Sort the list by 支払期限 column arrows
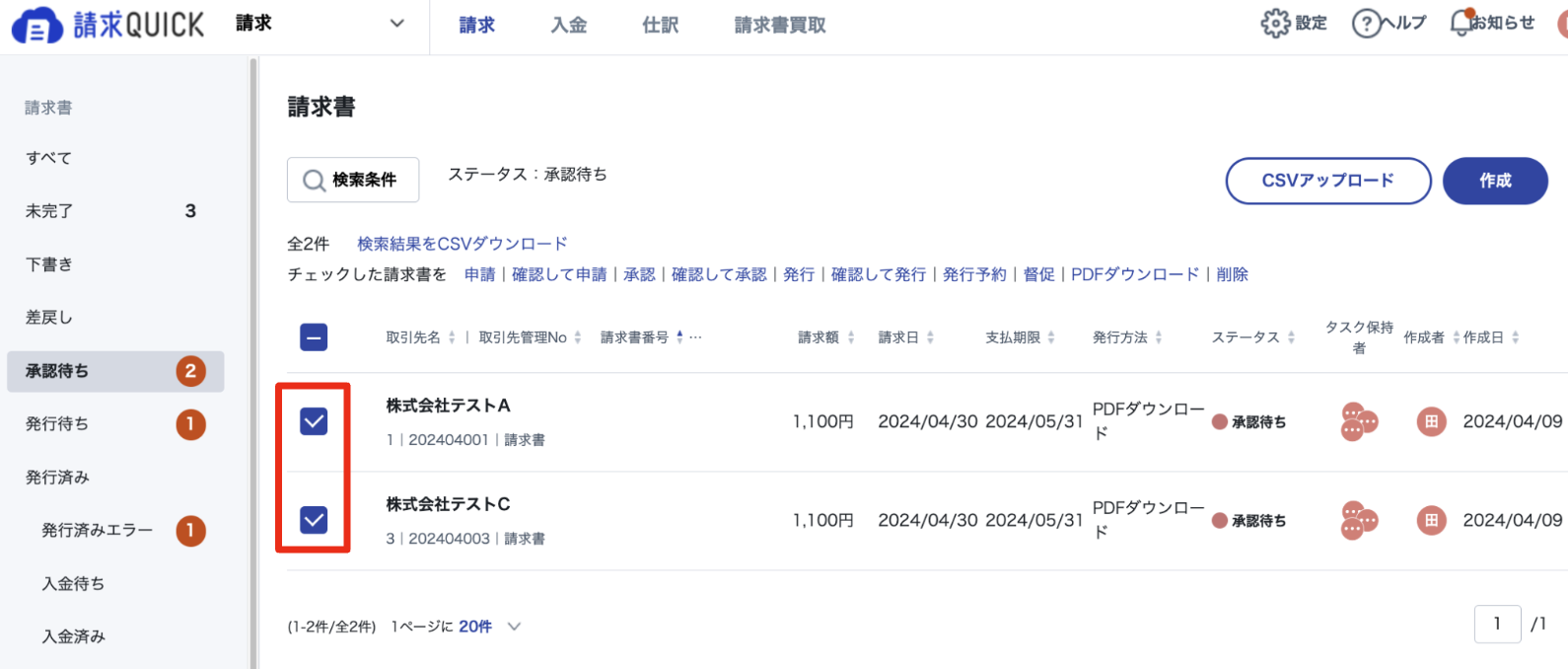Image resolution: width=1568 pixels, height=669 pixels. click(x=1051, y=337)
